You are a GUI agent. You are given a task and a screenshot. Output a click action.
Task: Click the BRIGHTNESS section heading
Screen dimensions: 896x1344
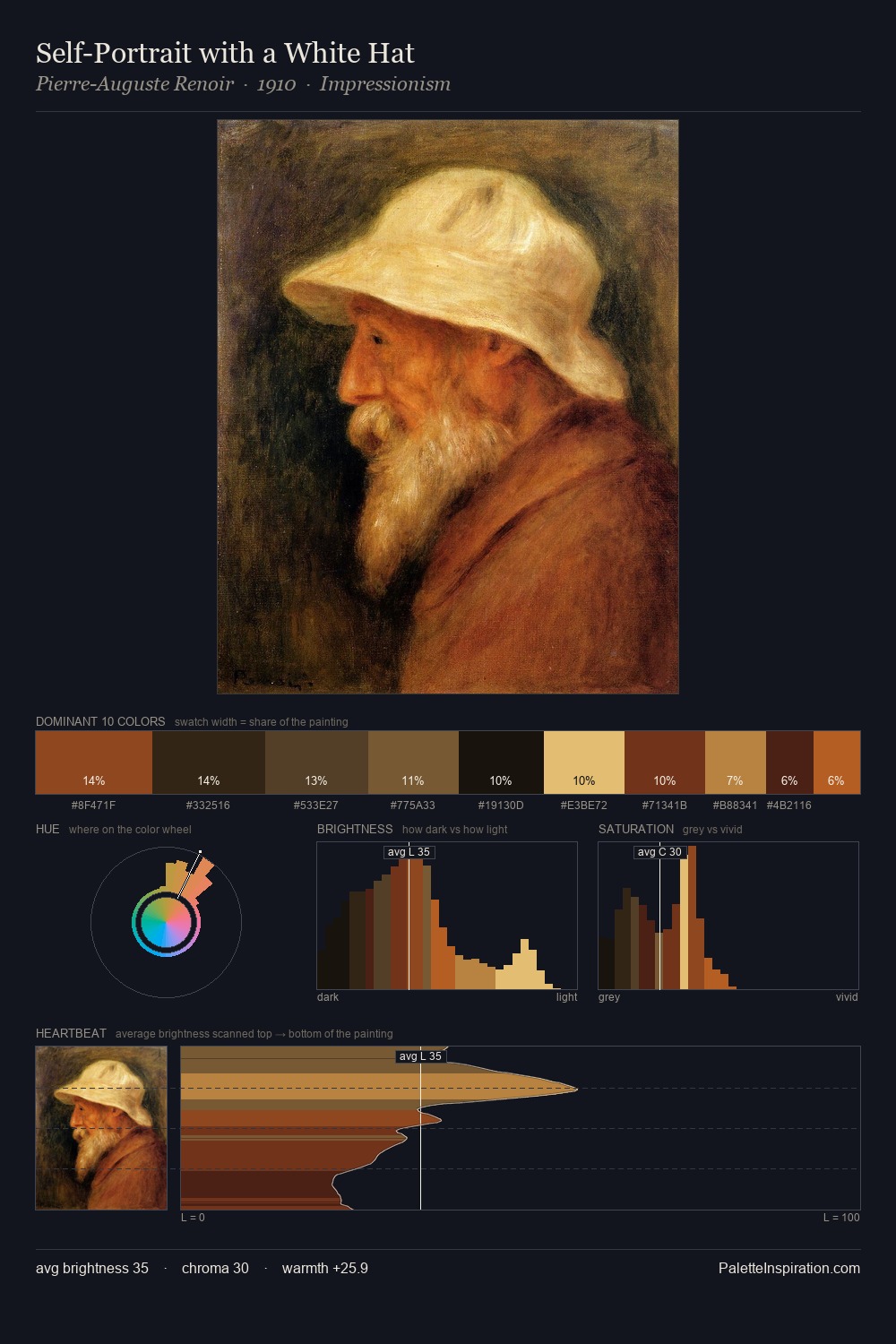click(355, 829)
